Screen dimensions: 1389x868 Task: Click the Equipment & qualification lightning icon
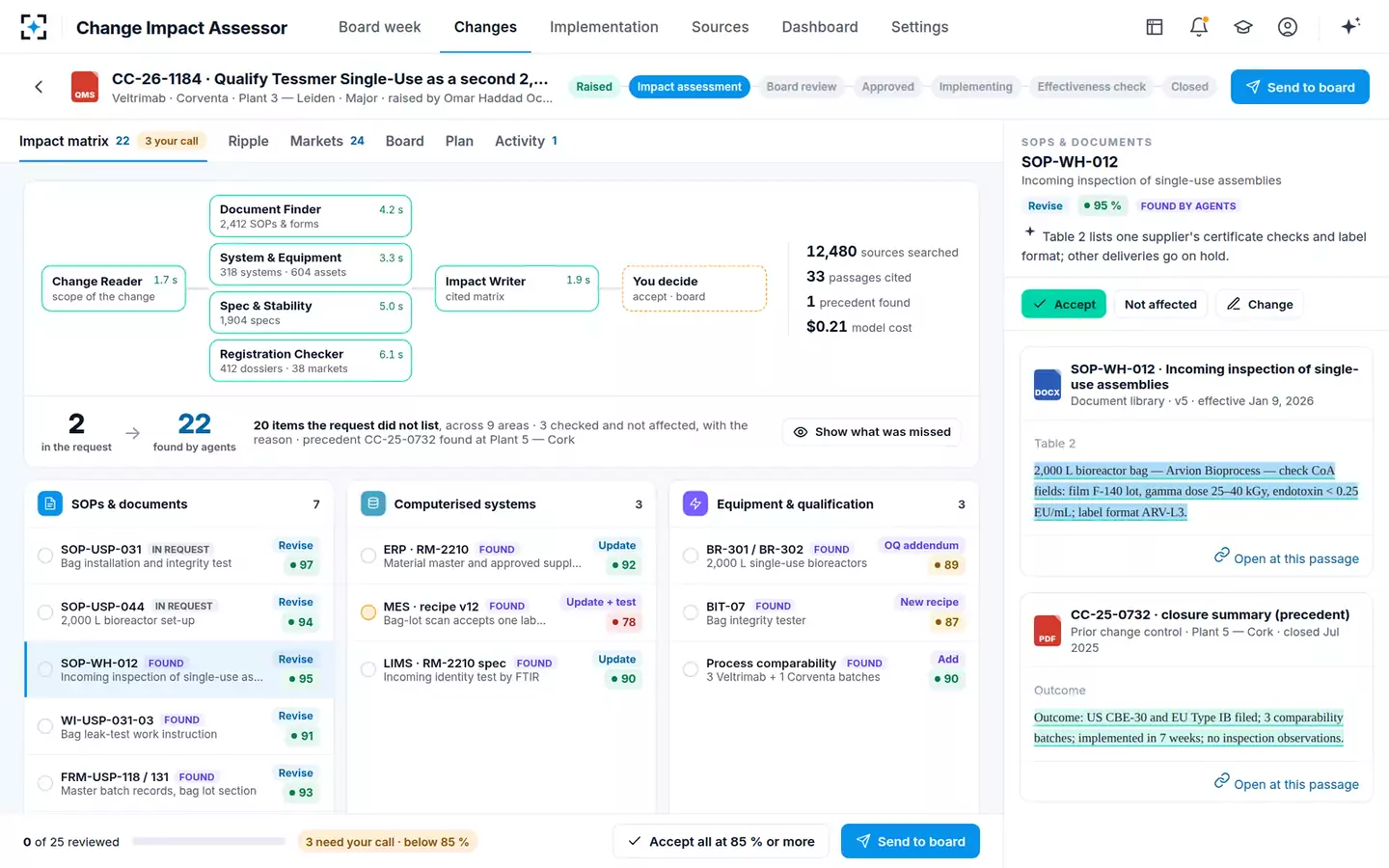coord(695,503)
